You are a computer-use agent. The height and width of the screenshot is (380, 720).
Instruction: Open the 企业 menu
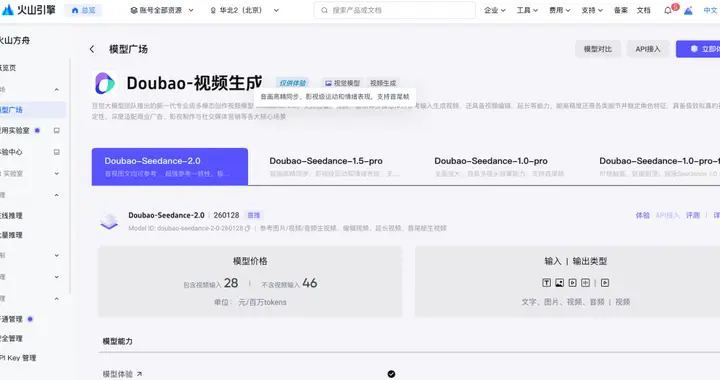click(x=495, y=10)
